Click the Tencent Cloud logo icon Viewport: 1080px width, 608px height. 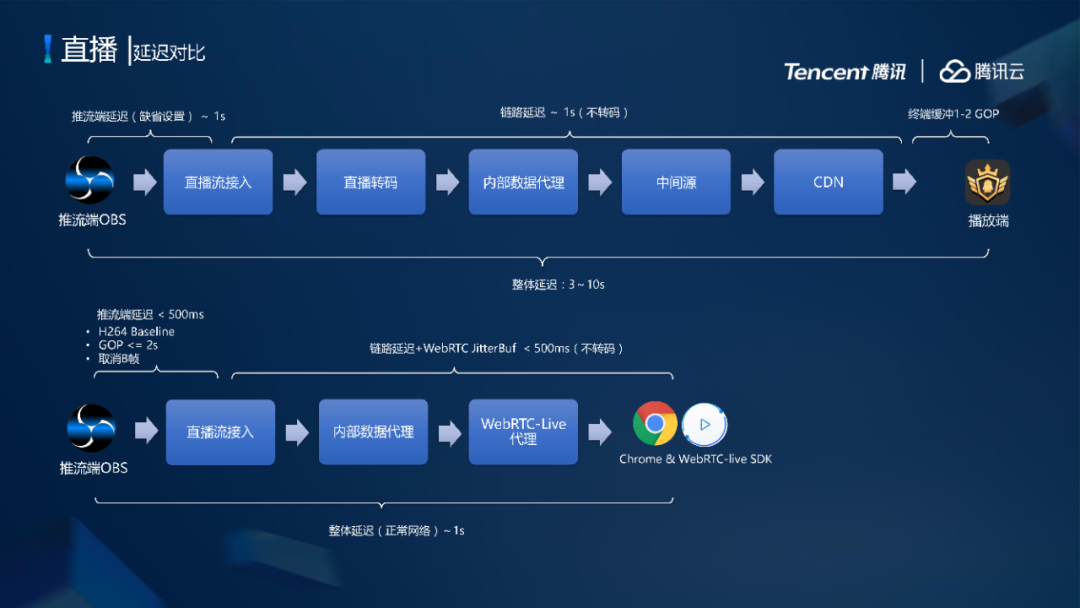[955, 71]
